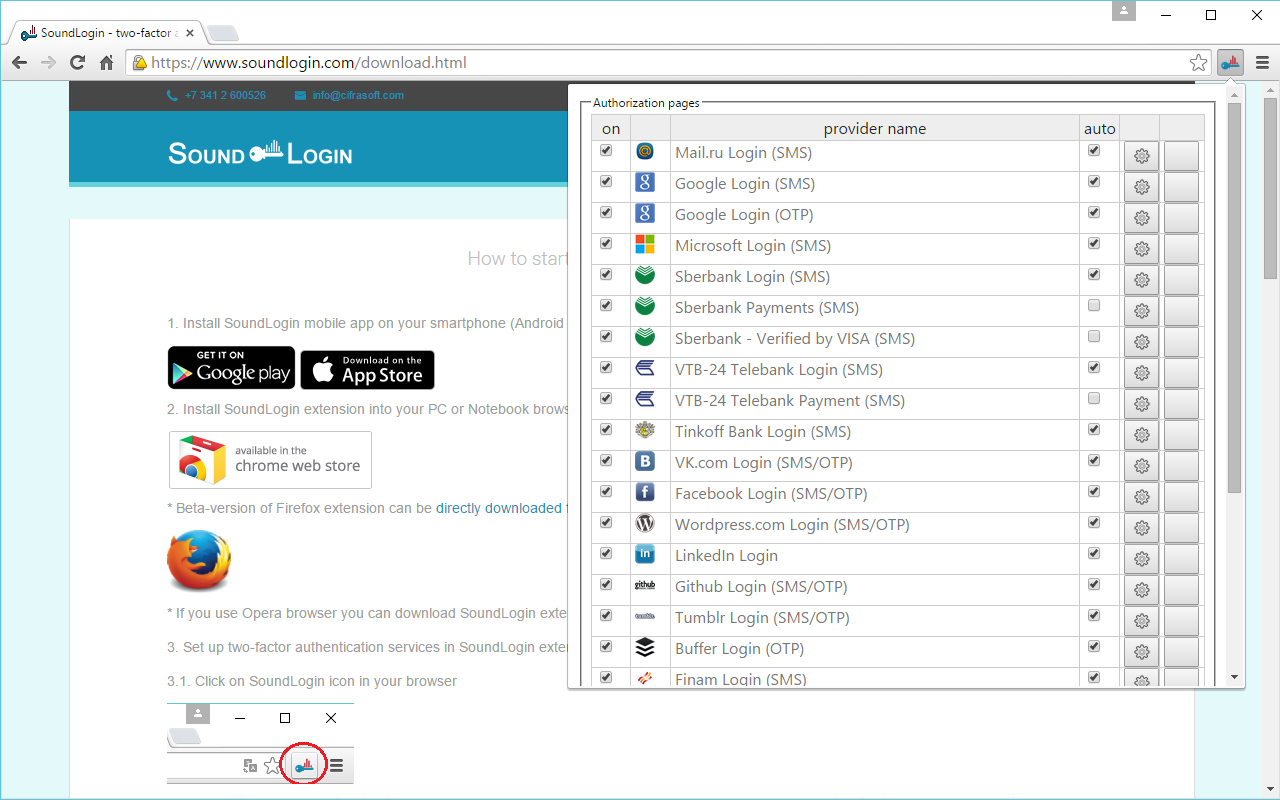Click the Firefox logo on the page
This screenshot has width=1280, height=800.
pyautogui.click(x=199, y=560)
